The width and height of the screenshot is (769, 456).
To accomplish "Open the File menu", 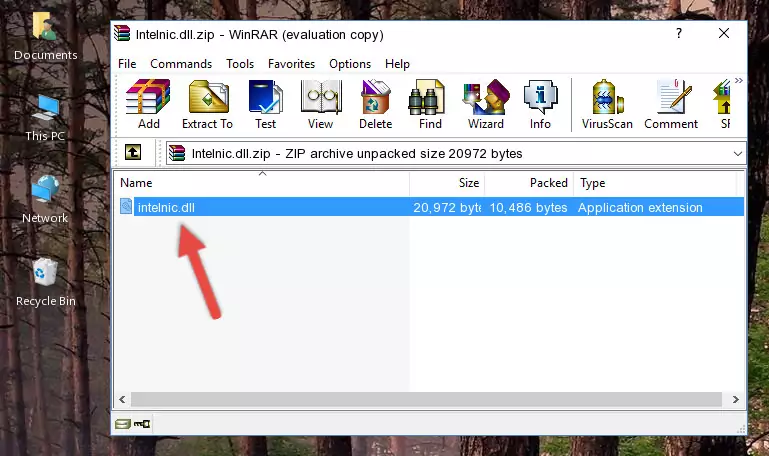I will 127,64.
